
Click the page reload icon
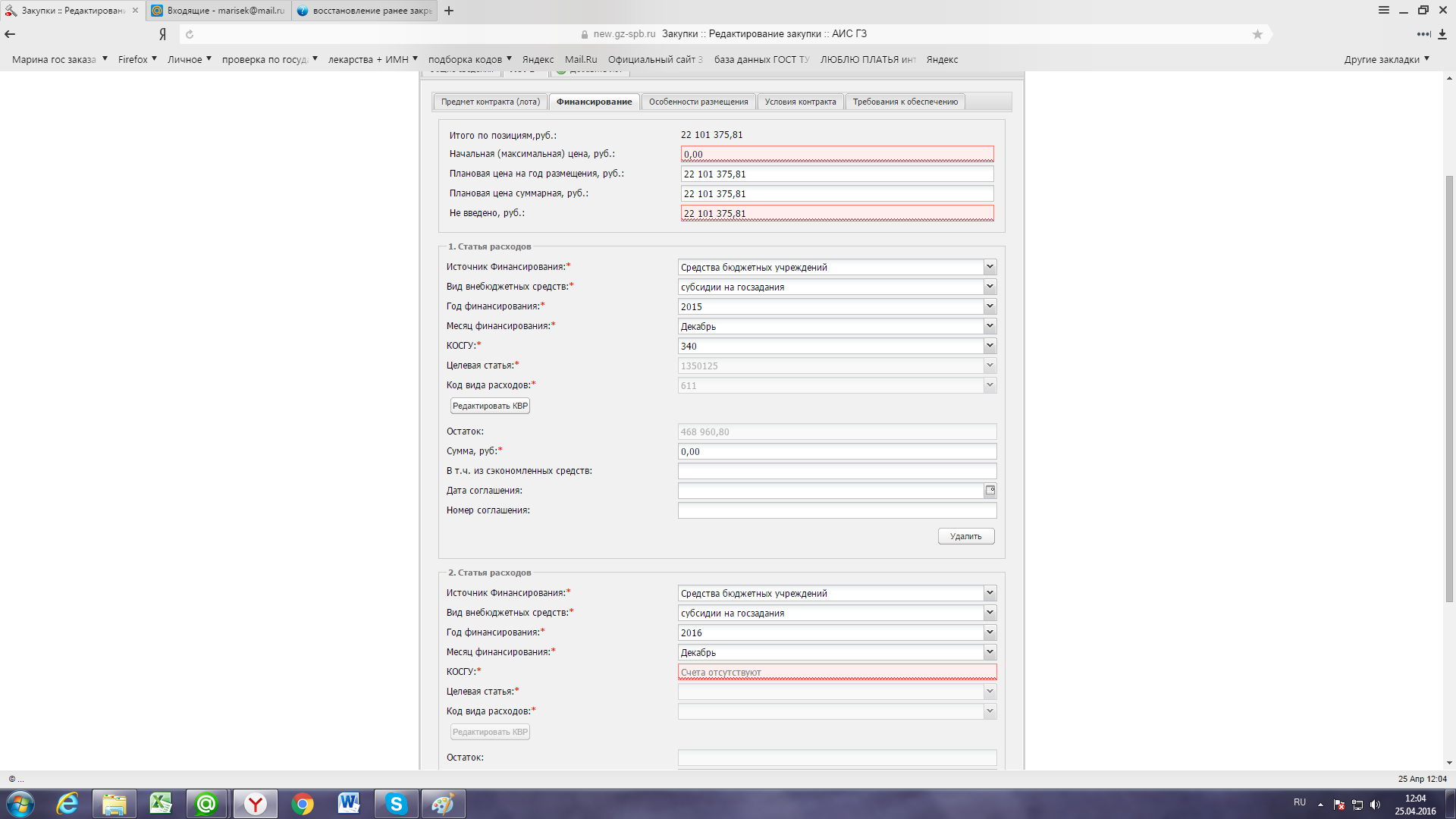click(x=190, y=34)
